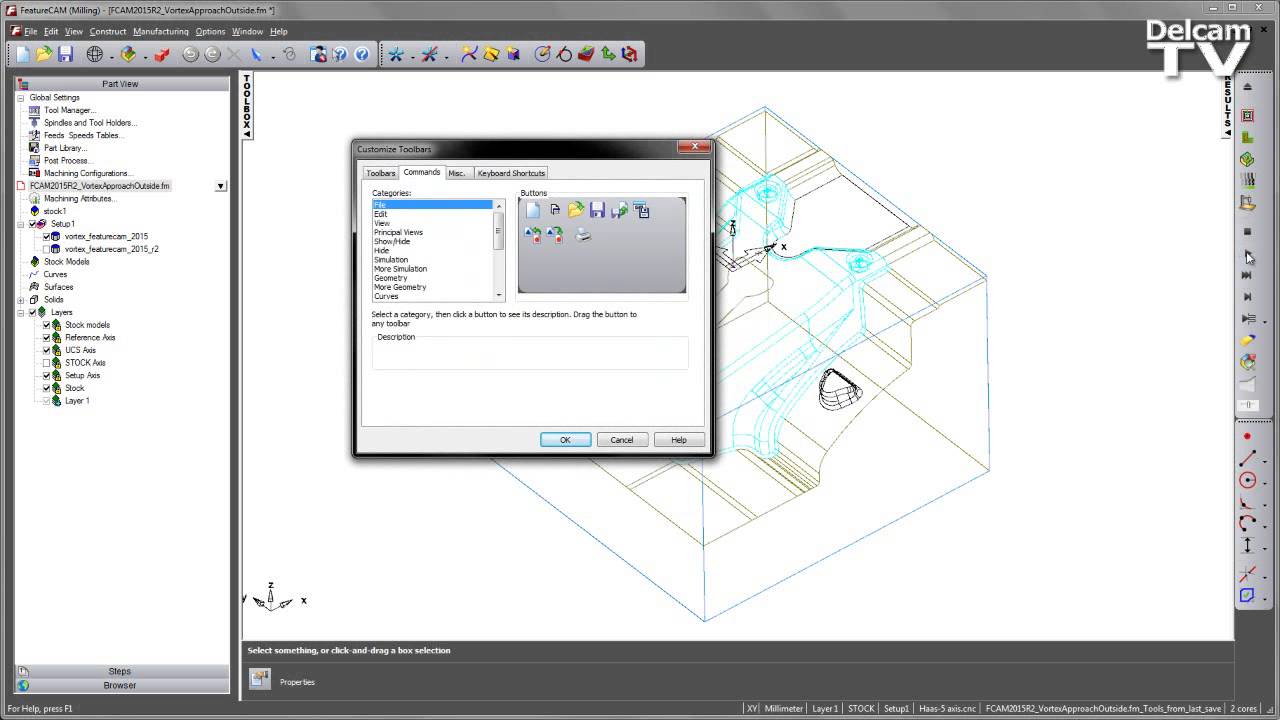Open the Options menu
This screenshot has width=1280, height=720.
click(210, 31)
